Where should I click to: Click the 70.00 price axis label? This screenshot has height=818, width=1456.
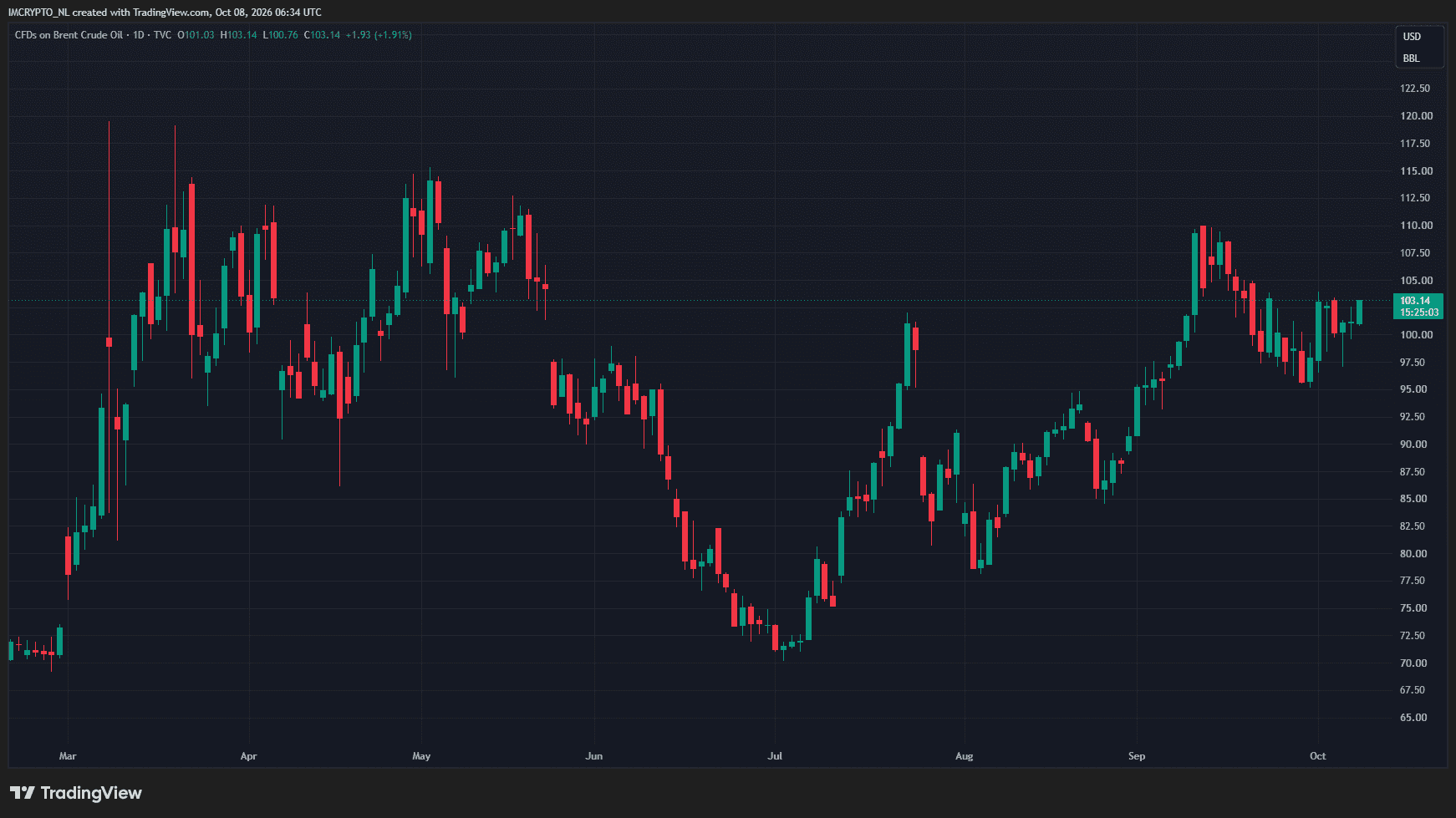(x=1413, y=663)
